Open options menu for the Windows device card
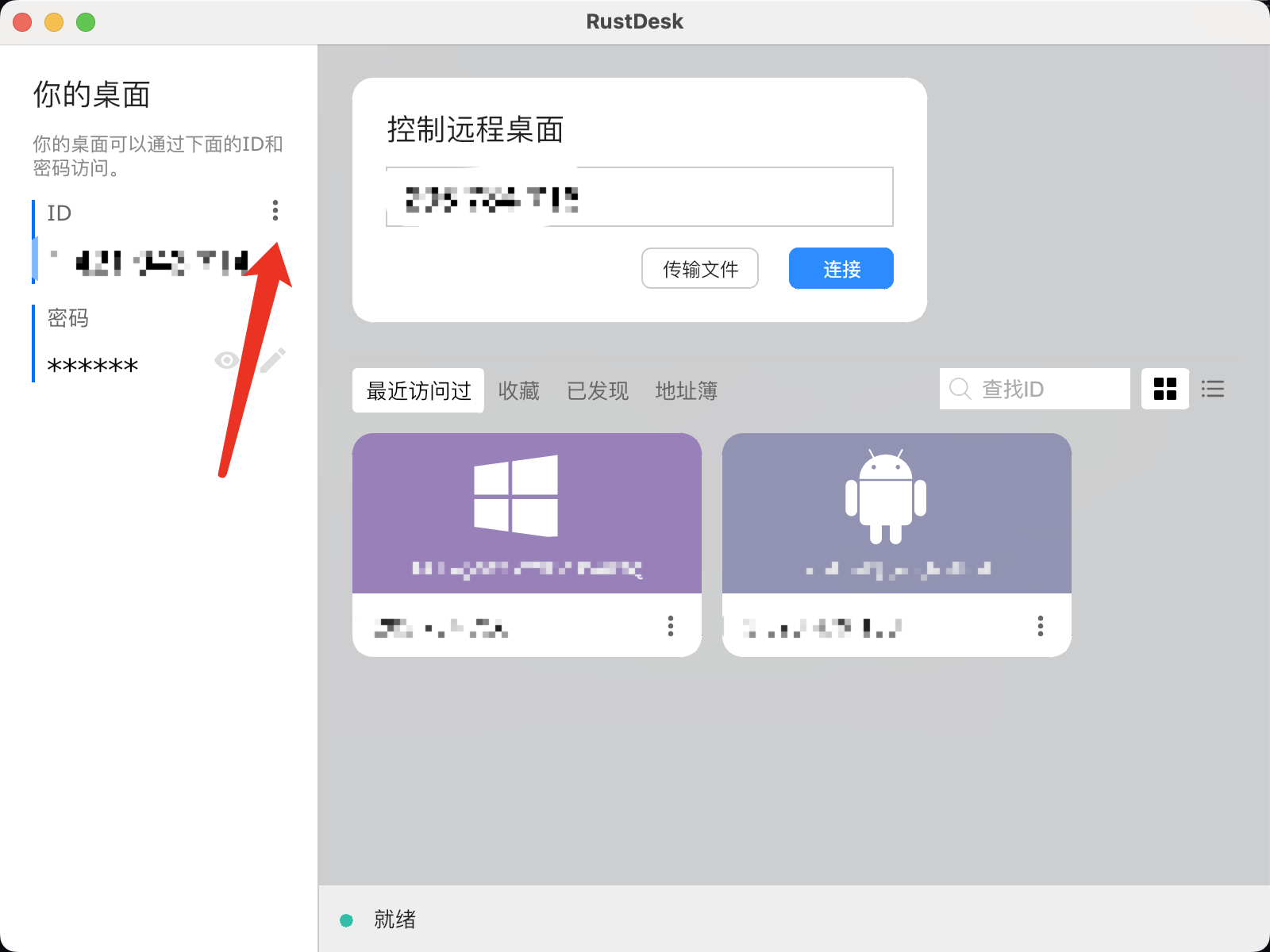The height and width of the screenshot is (952, 1270). 671,626
